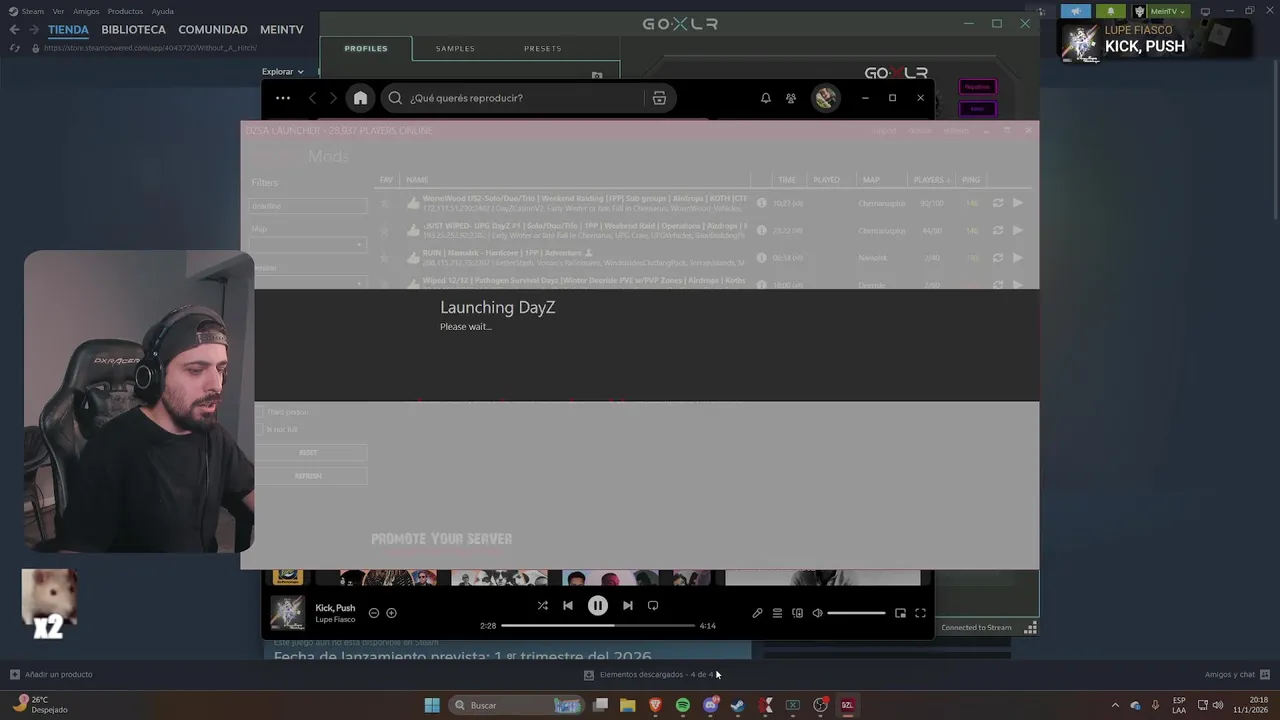The width and height of the screenshot is (1280, 720).
Task: Open Spotify notifications bell
Action: [765, 98]
